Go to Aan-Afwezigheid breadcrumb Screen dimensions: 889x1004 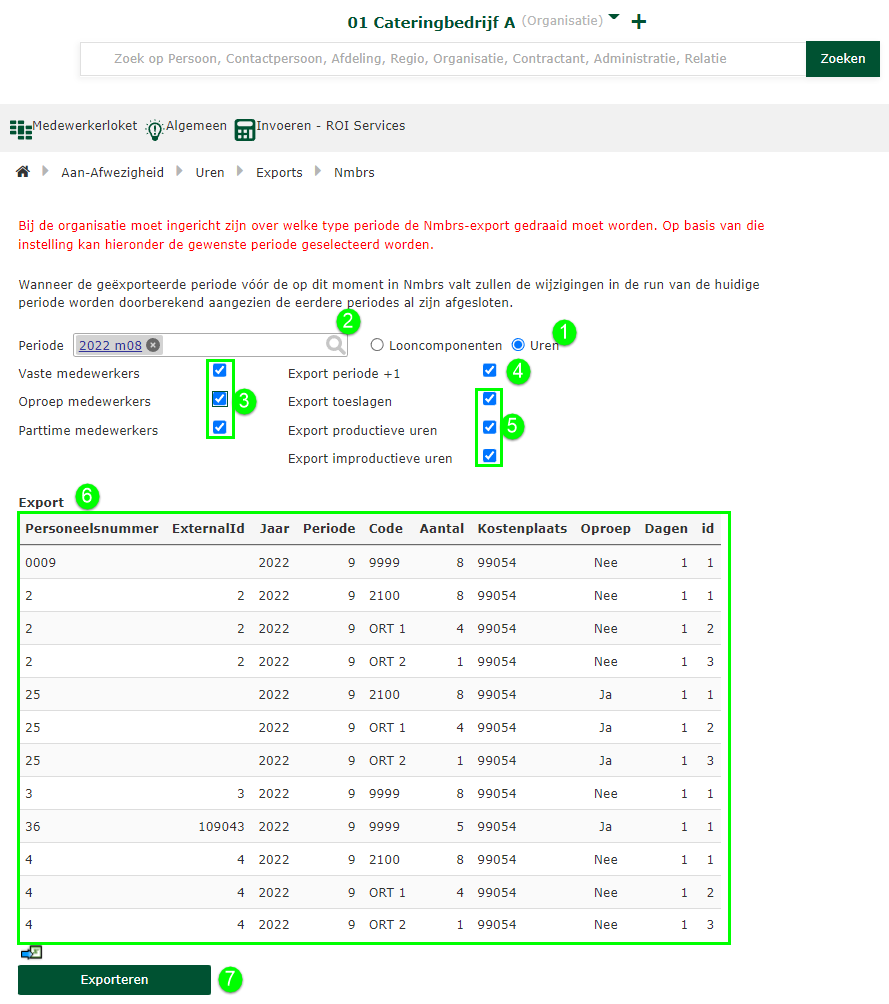tap(113, 172)
